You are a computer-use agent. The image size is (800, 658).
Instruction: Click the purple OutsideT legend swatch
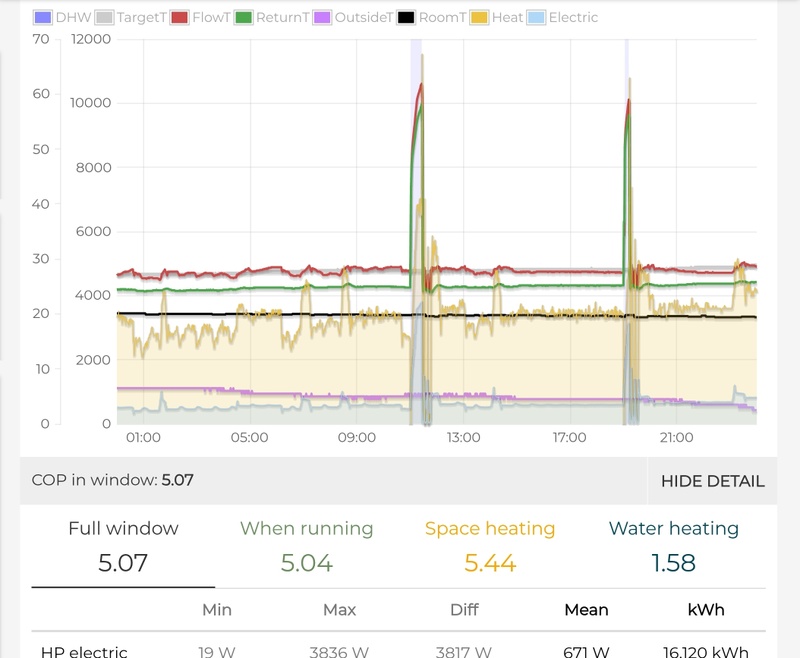pos(320,16)
